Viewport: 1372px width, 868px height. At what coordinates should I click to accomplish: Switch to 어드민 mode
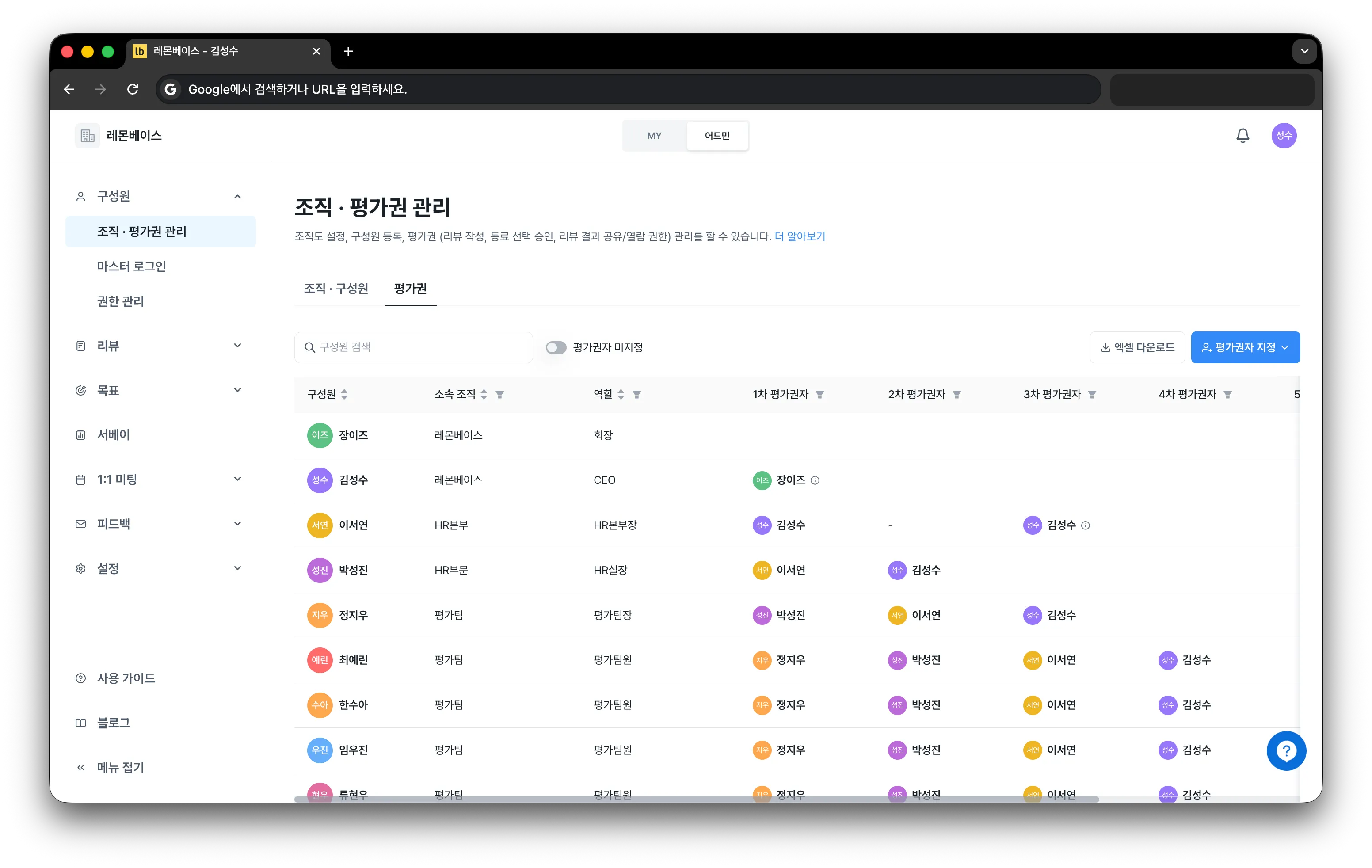point(717,136)
